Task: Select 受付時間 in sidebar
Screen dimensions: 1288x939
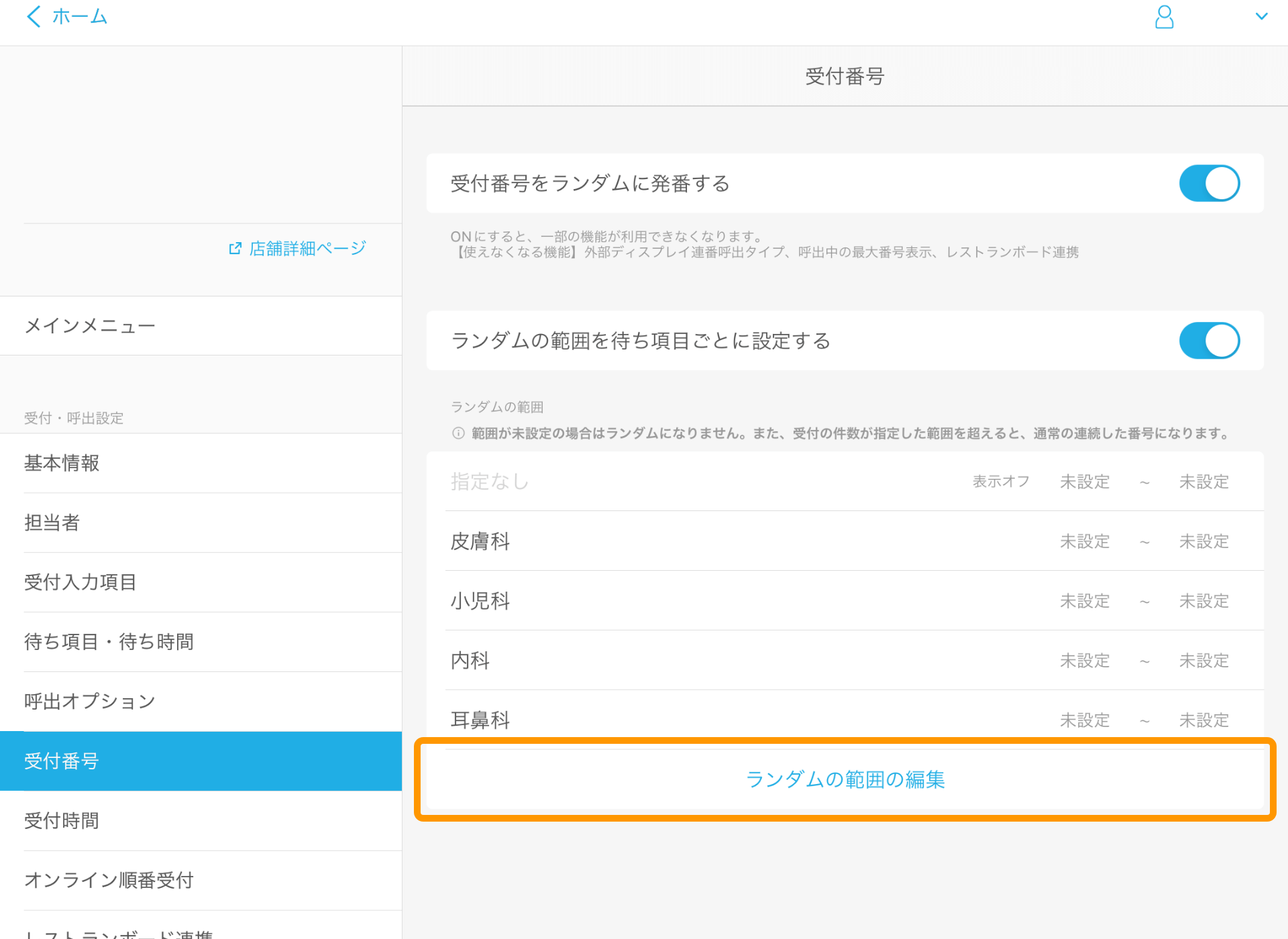Action: (201, 821)
